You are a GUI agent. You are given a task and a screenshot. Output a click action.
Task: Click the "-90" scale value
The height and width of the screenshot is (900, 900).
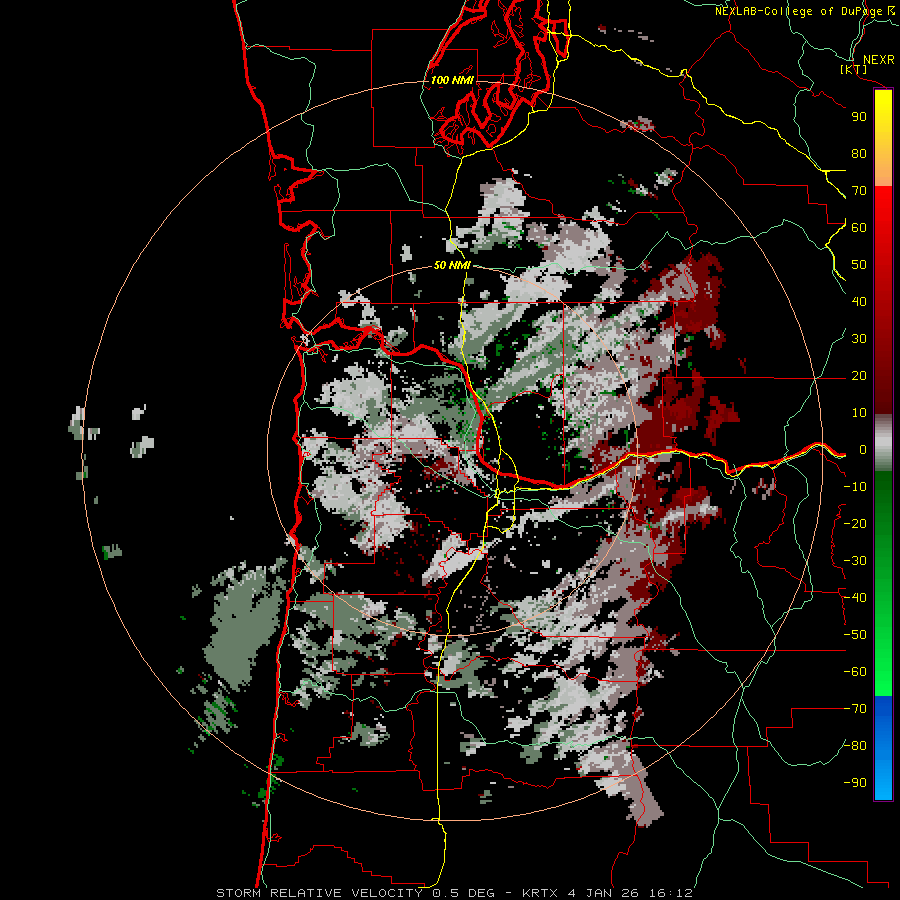click(855, 783)
